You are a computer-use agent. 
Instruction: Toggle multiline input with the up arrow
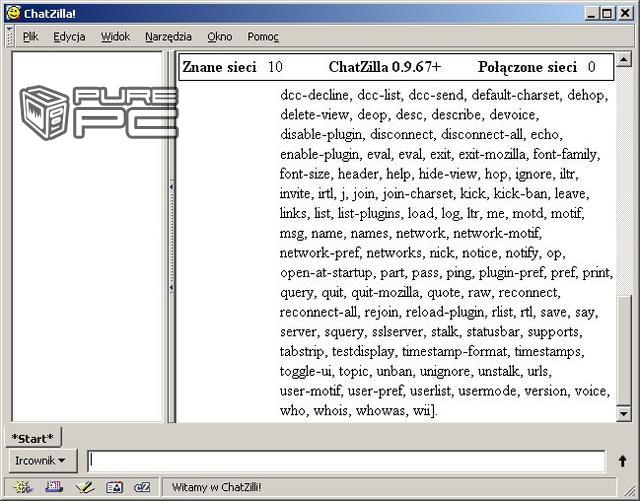622,461
